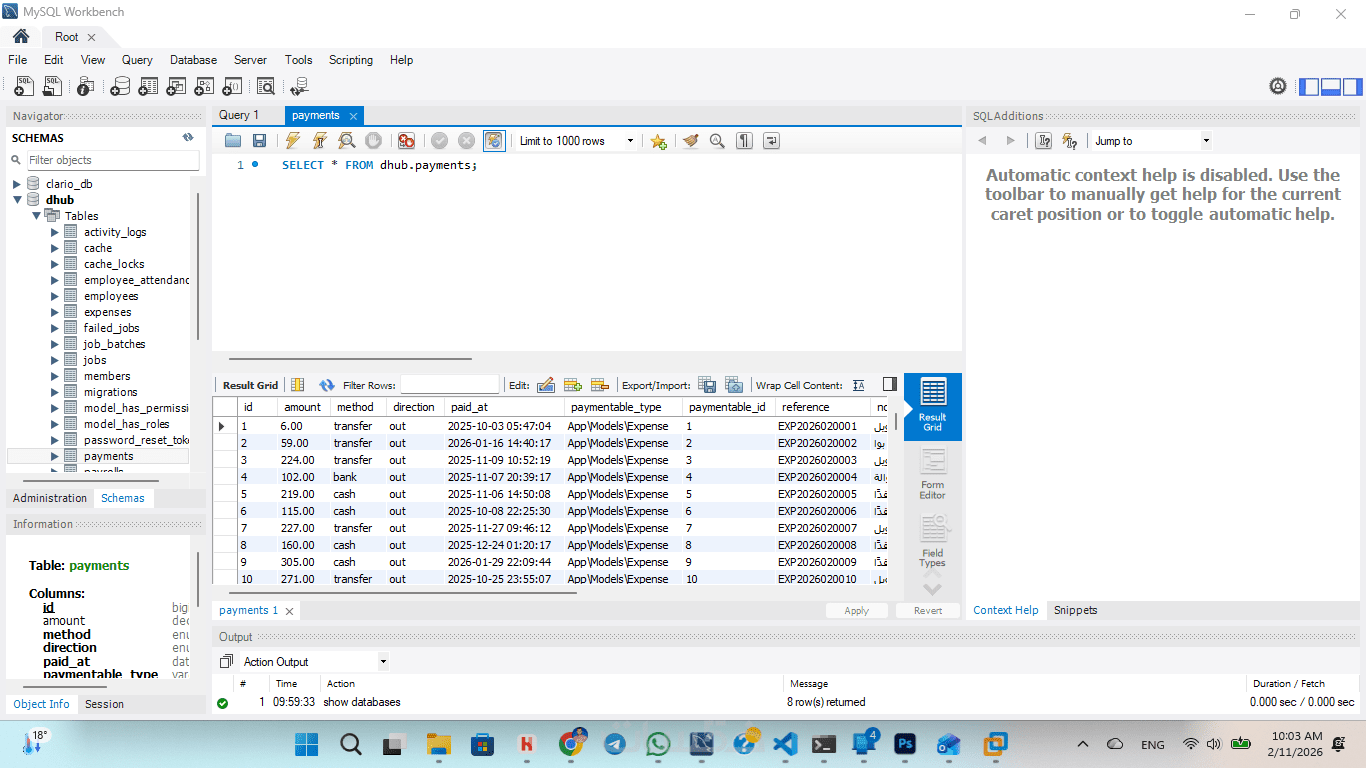Screen dimensions: 1366x768
Task: Add query to favorites with star icon
Action: pyautogui.click(x=658, y=141)
